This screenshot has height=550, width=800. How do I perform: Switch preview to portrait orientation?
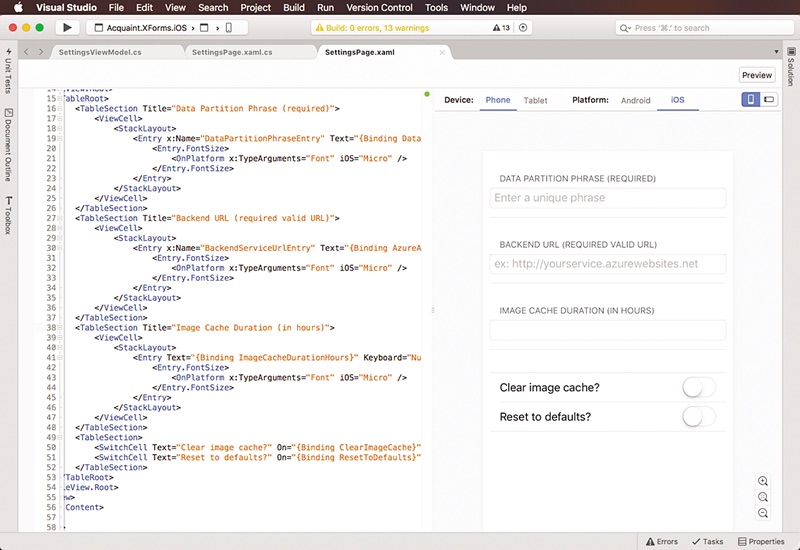click(751, 100)
